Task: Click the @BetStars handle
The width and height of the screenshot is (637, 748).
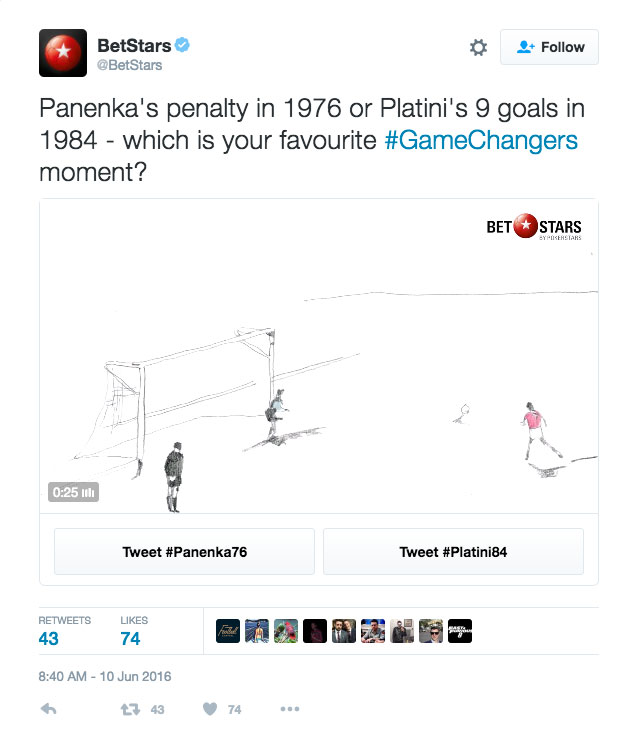Action: (129, 66)
